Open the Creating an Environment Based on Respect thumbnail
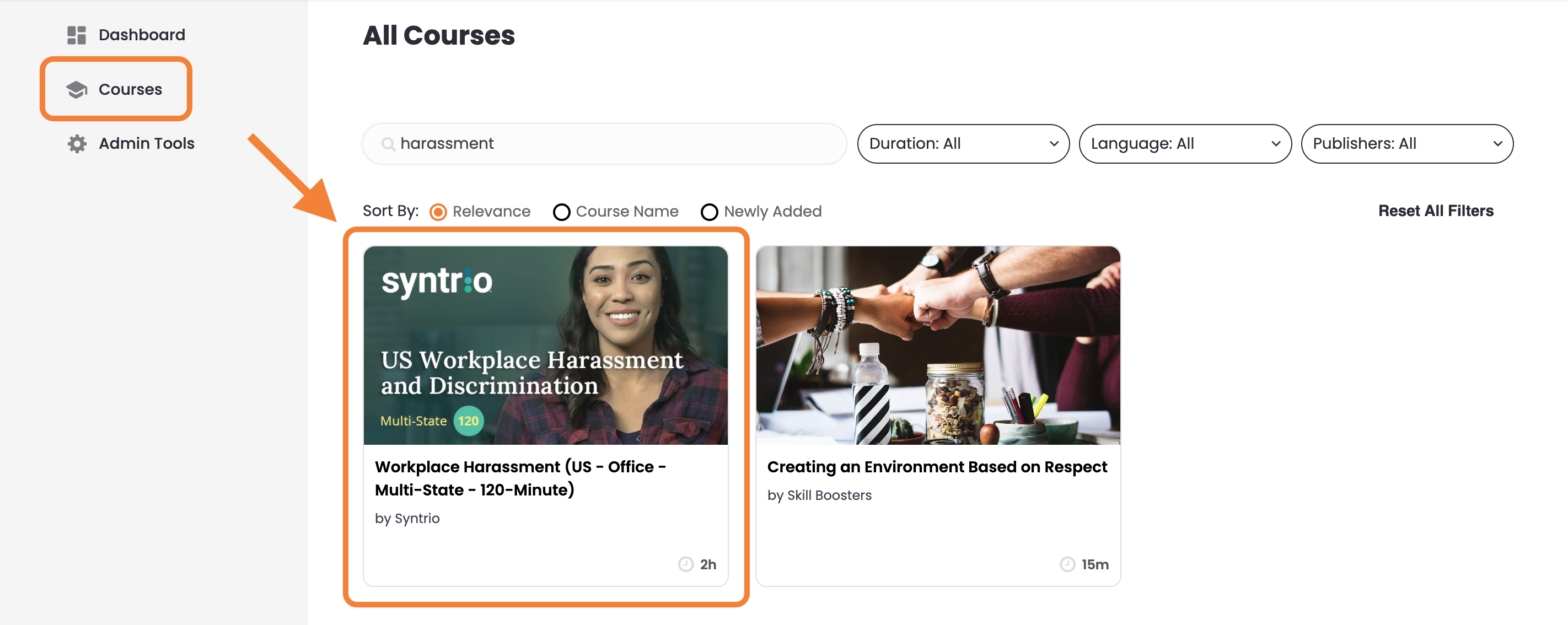Image resolution: width=1568 pixels, height=625 pixels. pos(937,344)
